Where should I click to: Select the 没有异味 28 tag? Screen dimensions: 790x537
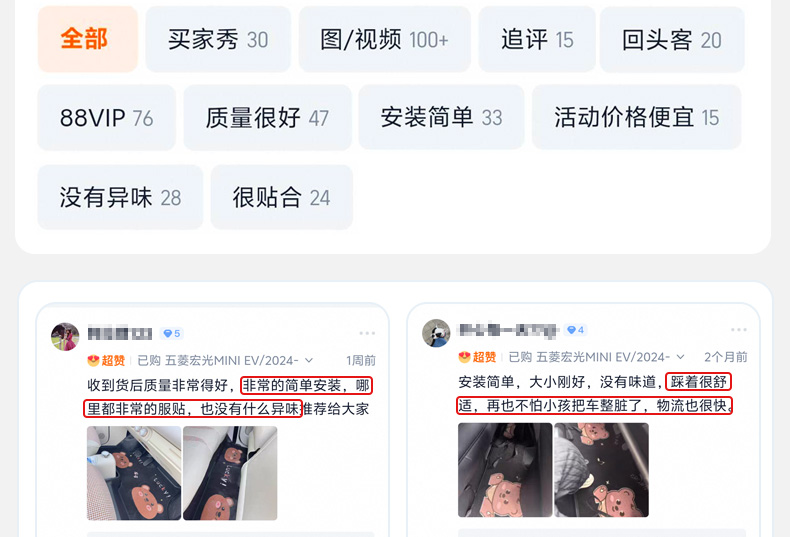tap(120, 197)
